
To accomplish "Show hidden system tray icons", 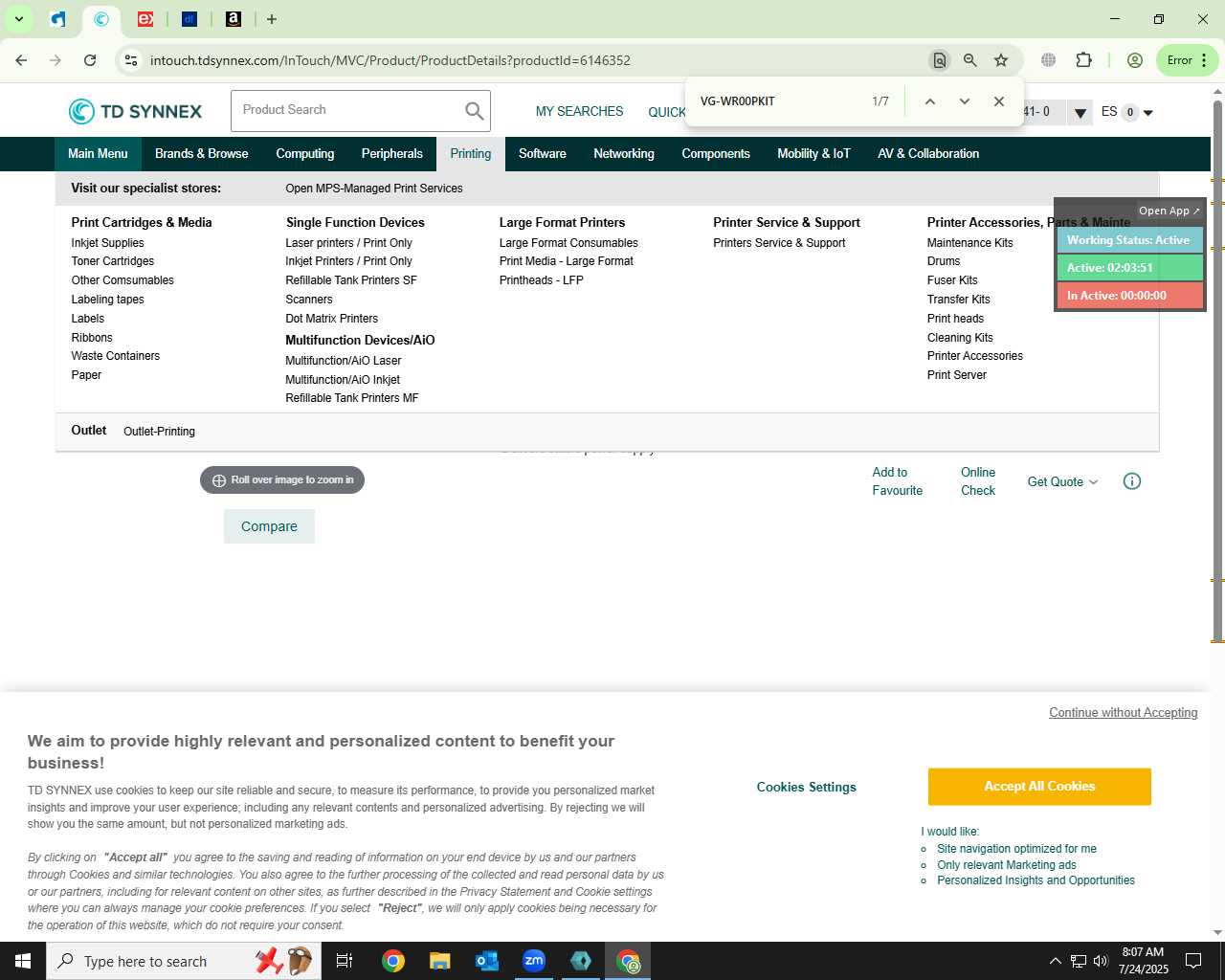I will click(x=1055, y=961).
